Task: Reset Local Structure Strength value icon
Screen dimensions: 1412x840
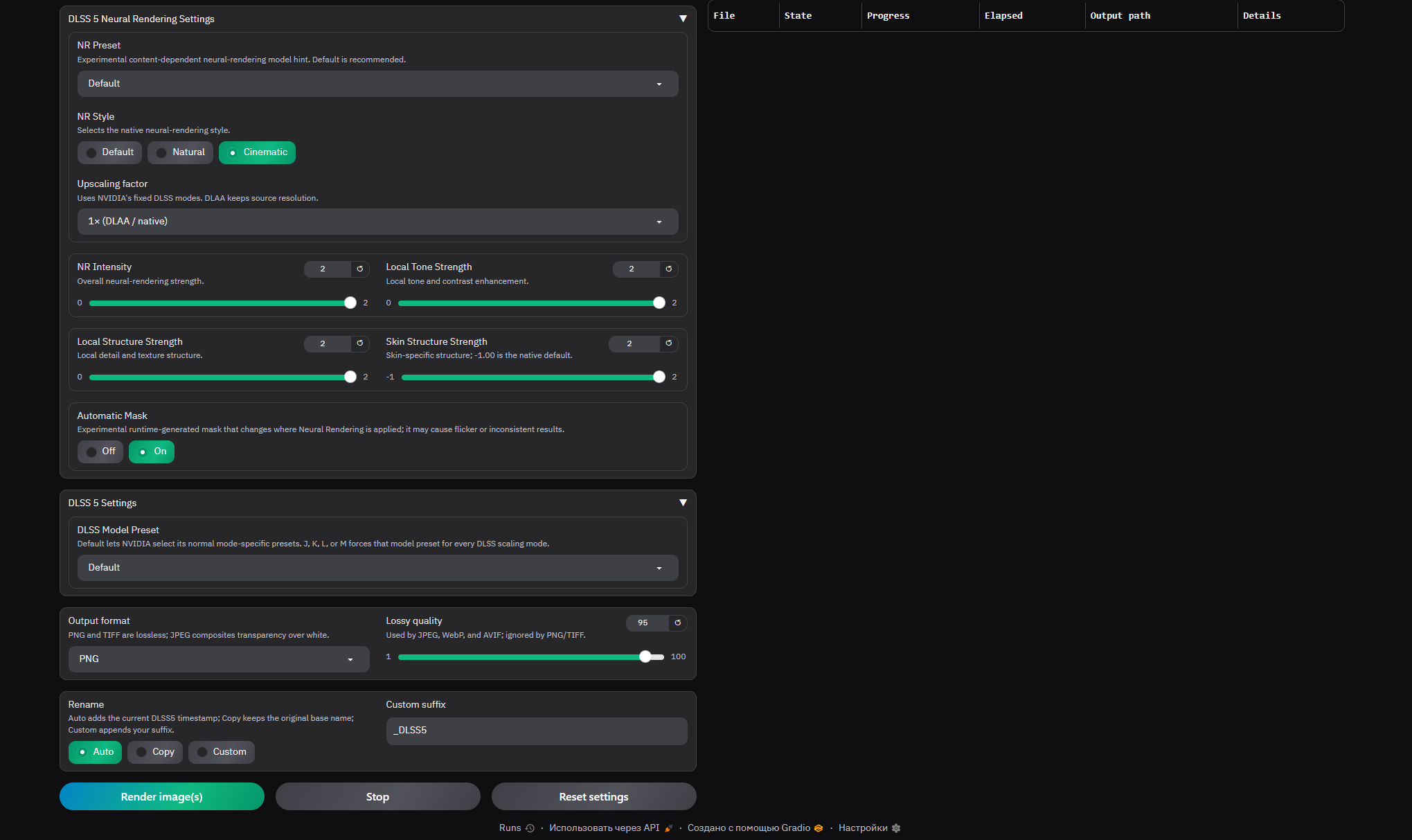Action: (360, 343)
